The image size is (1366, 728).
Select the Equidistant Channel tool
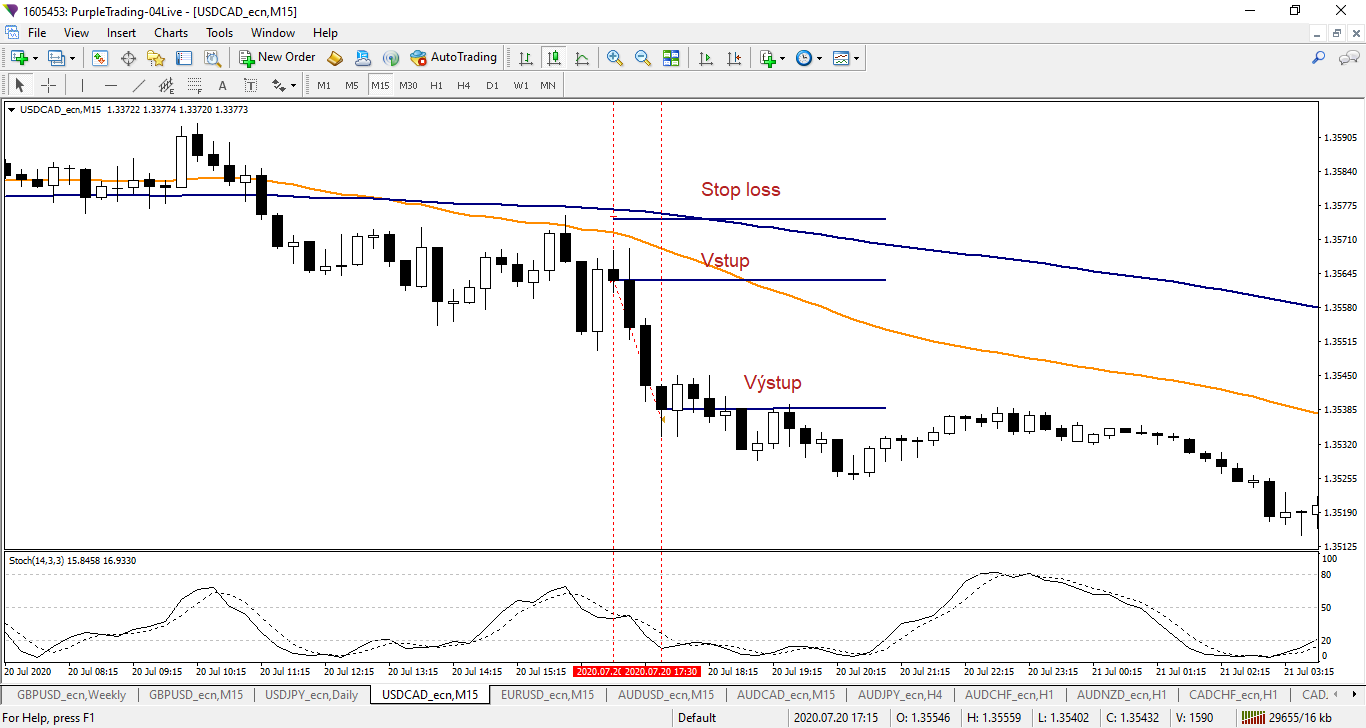coord(167,85)
